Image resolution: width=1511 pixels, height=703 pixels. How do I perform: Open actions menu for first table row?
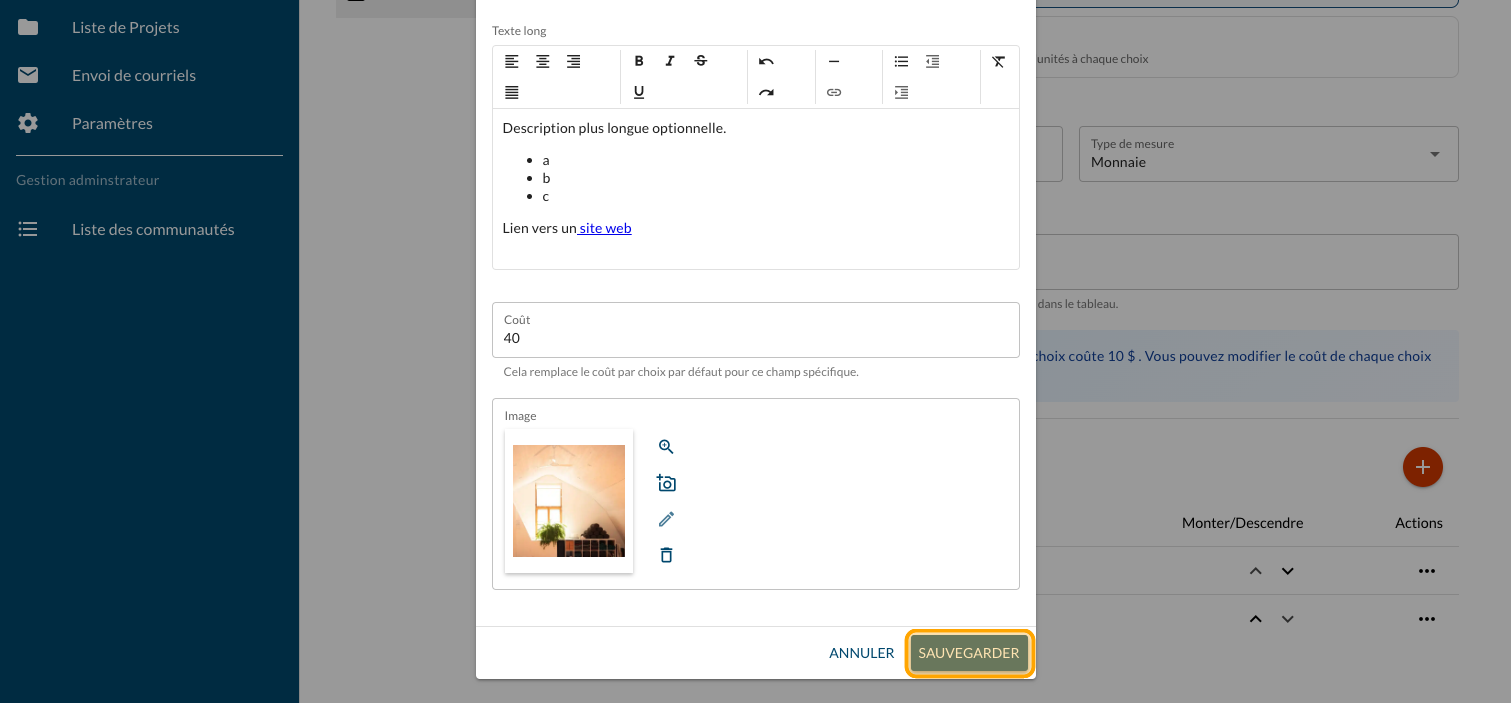click(x=1426, y=571)
